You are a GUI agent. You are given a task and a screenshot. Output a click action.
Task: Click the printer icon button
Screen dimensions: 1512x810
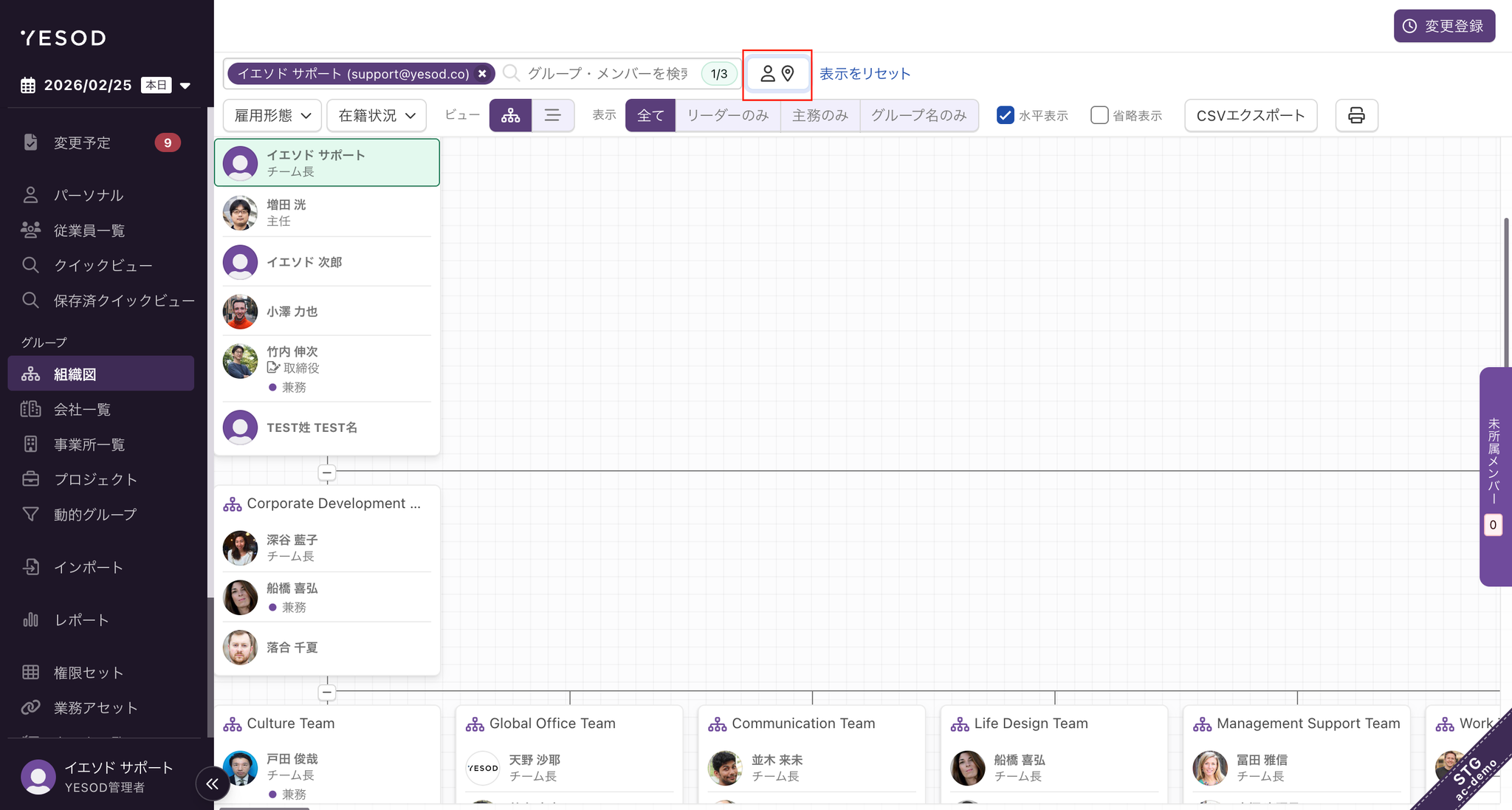[x=1355, y=115]
